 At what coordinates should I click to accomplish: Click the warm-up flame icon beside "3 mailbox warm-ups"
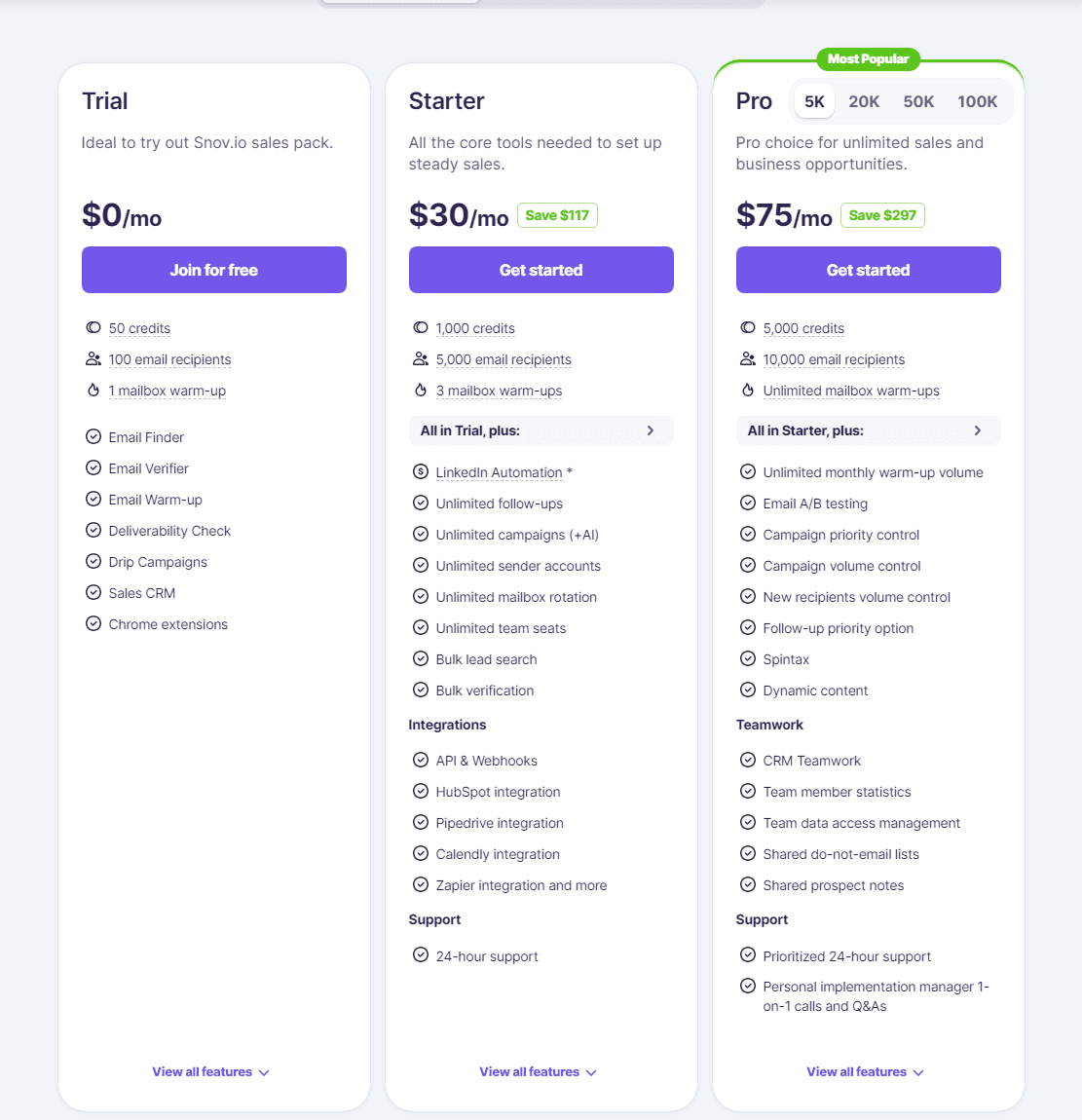click(x=421, y=391)
